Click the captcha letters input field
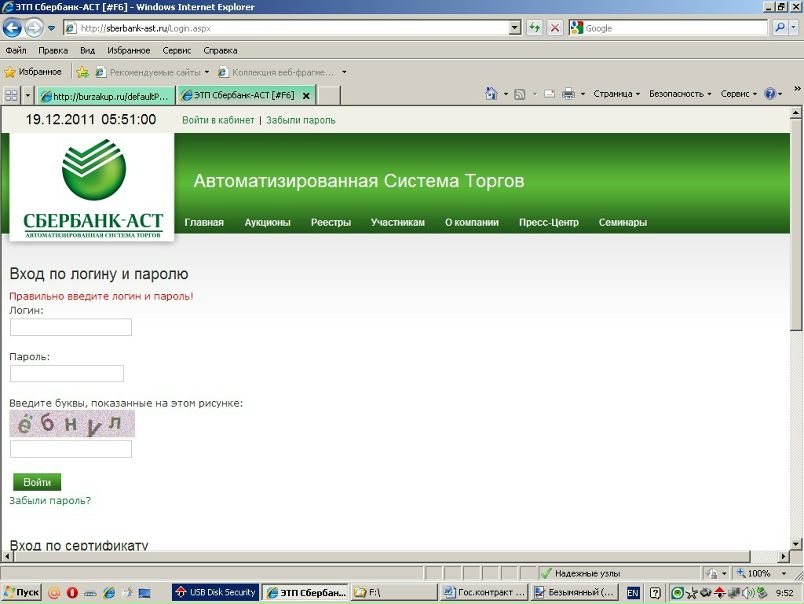804x604 pixels. (71, 449)
